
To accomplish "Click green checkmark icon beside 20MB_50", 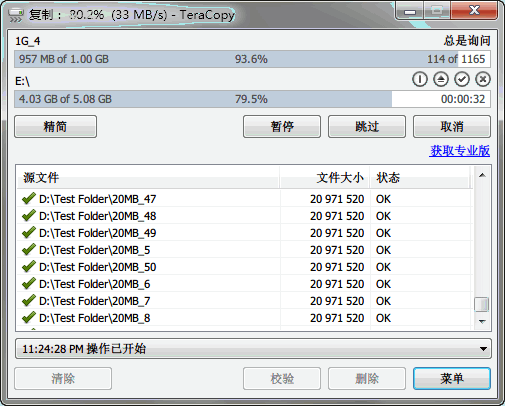I will [29, 267].
